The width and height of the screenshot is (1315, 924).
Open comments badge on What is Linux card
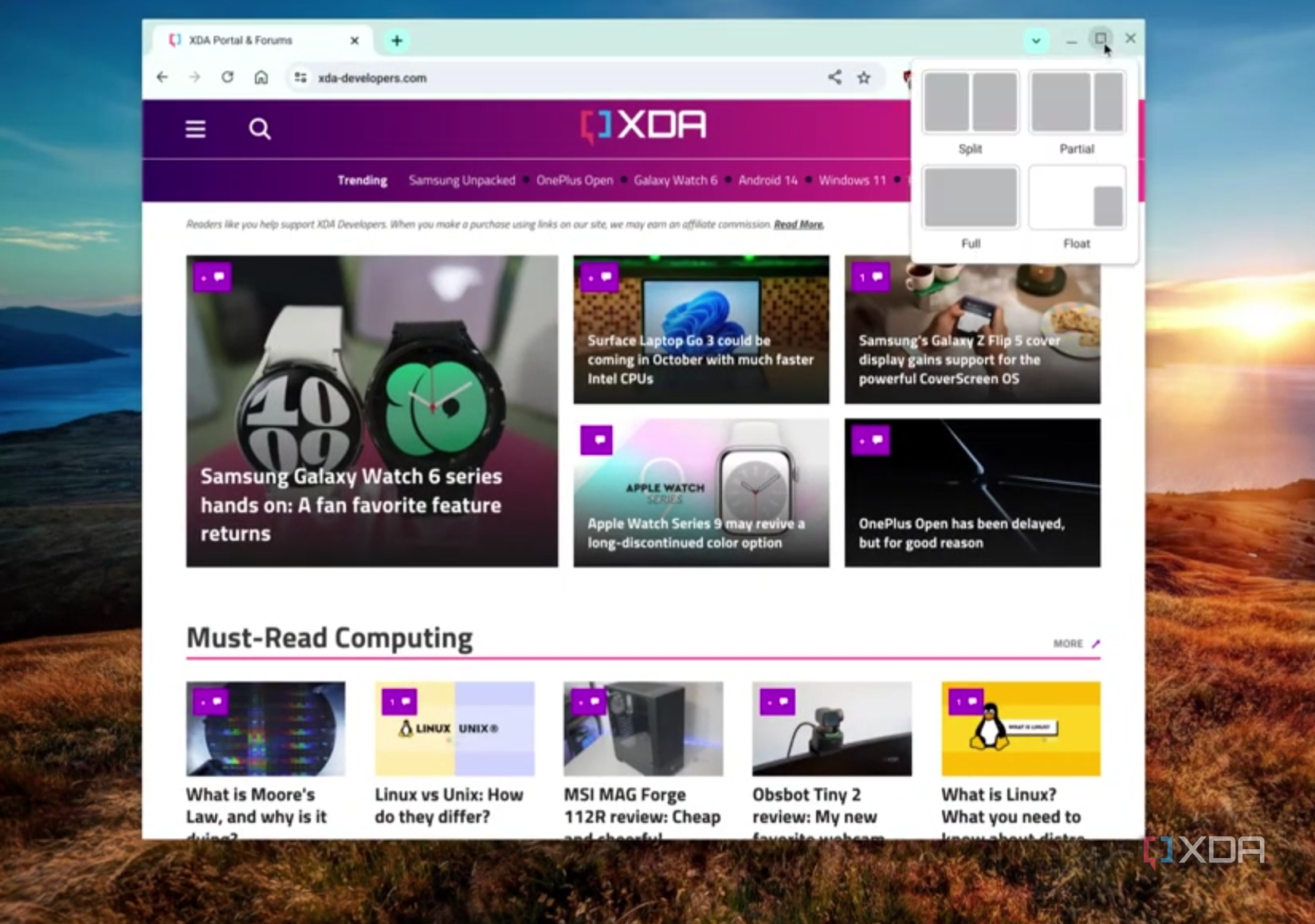[x=966, y=702]
